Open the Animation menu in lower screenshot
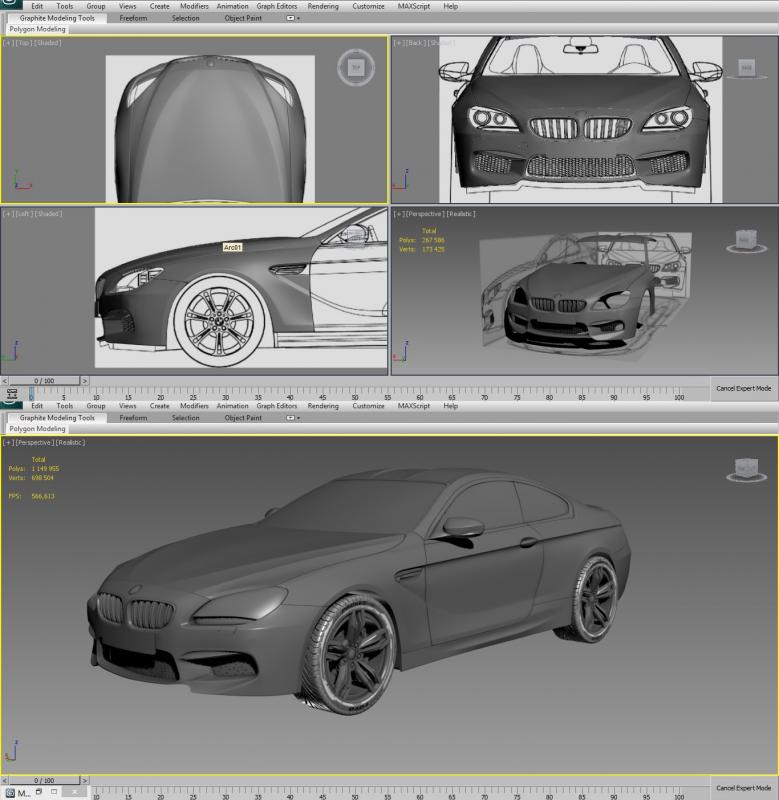Screen dimensions: 779x800 click(232, 406)
